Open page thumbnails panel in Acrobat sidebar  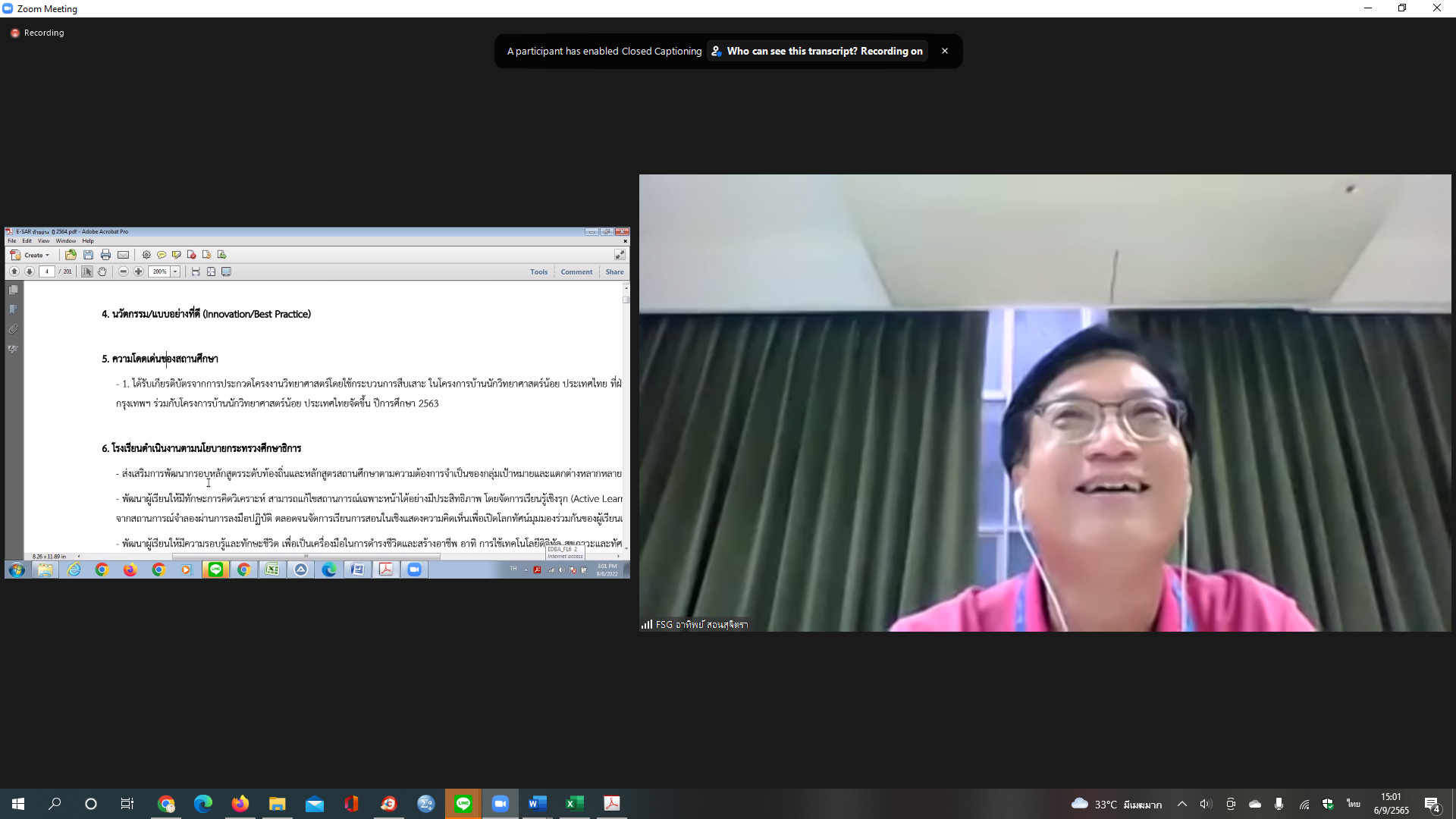(13, 290)
